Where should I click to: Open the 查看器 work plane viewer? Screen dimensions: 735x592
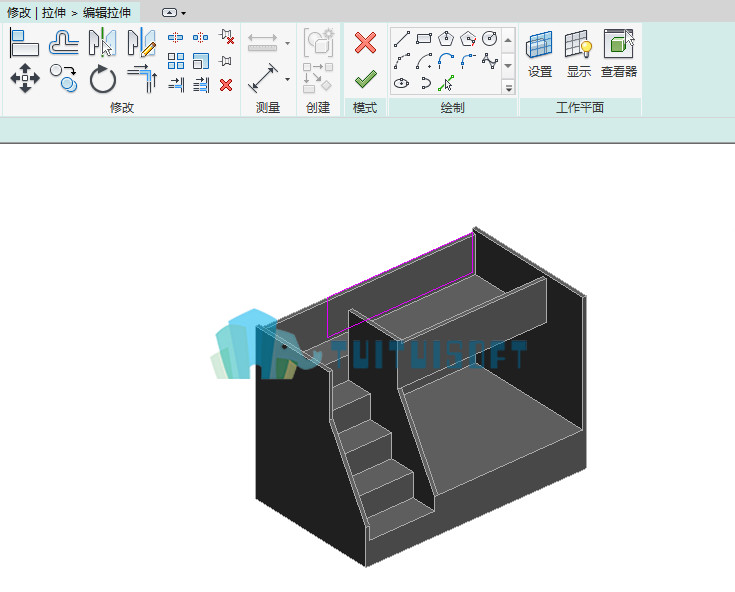(619, 54)
